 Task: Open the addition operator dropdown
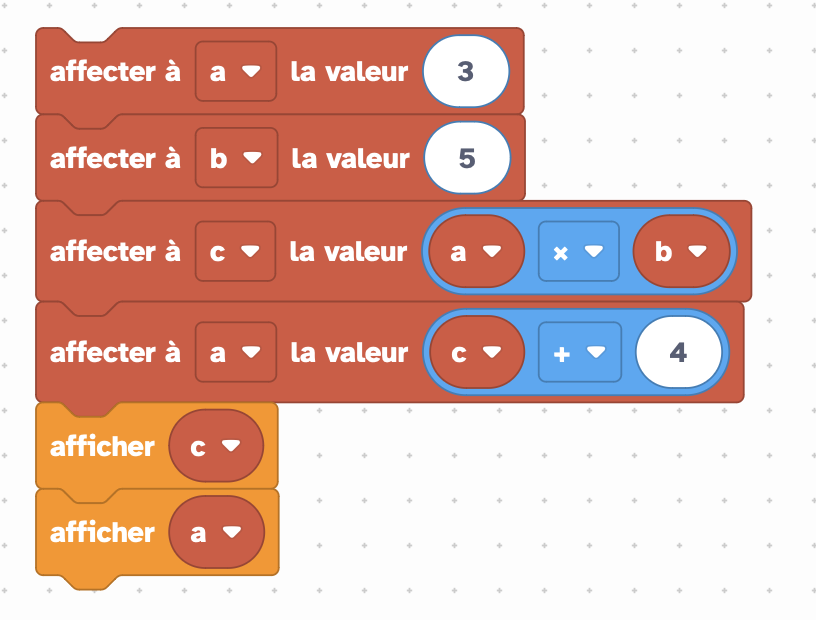[580, 352]
